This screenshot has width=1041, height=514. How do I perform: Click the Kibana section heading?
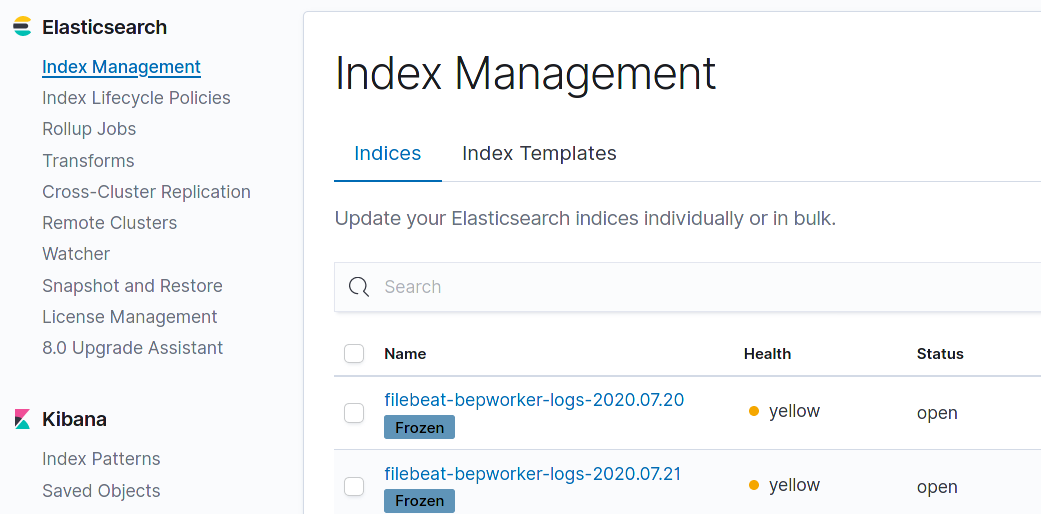tap(74, 419)
